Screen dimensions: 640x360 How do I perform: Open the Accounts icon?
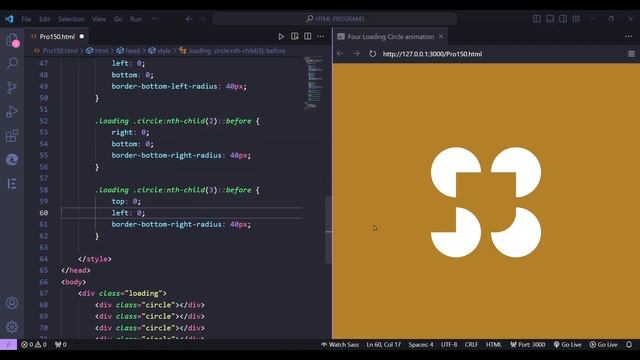[x=12, y=303]
